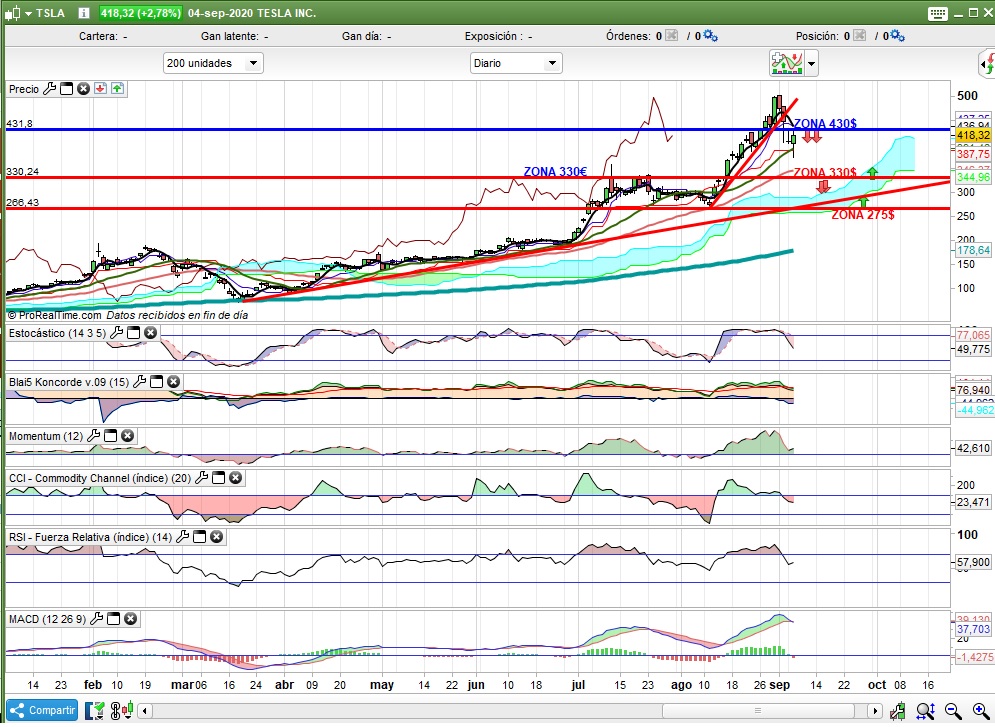This screenshot has width=995, height=727.
Task: Click the TSLA info icon
Action: pyautogui.click(x=83, y=13)
